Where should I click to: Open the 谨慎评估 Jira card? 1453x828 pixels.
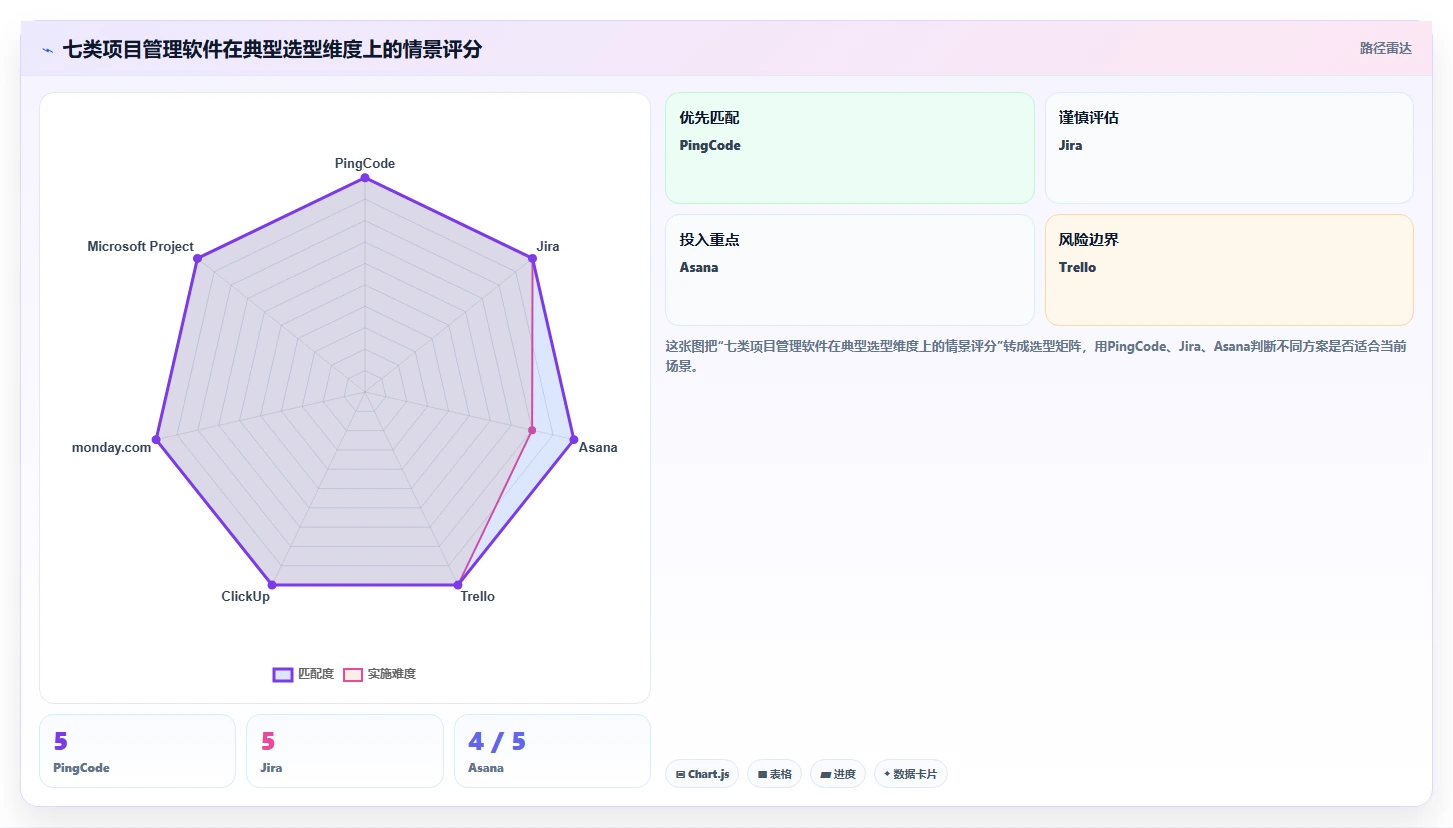pyautogui.click(x=1229, y=148)
